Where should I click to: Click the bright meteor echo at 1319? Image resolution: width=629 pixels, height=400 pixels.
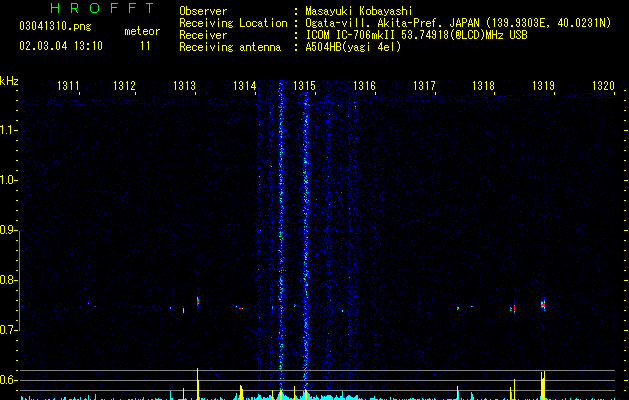pos(543,305)
